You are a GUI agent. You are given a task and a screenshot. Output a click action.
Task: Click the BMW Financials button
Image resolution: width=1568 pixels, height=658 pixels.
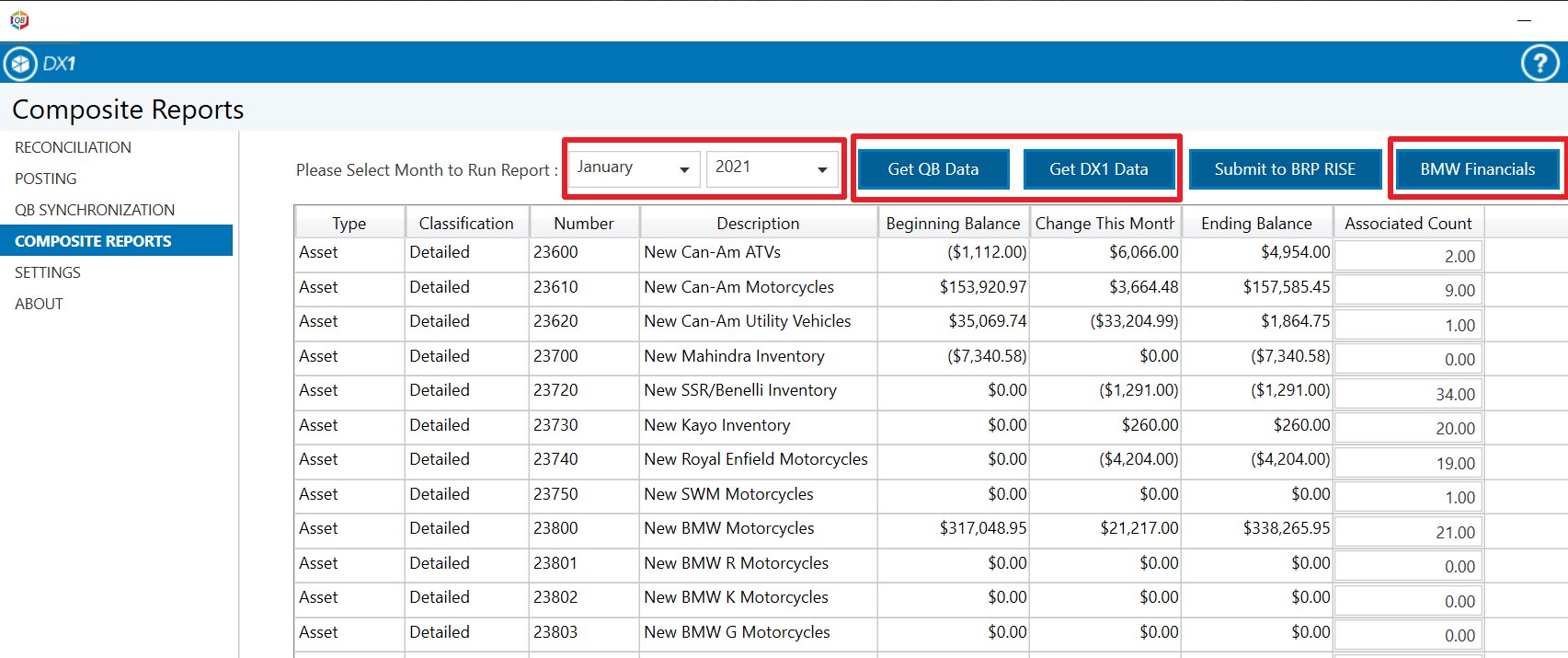coord(1478,169)
